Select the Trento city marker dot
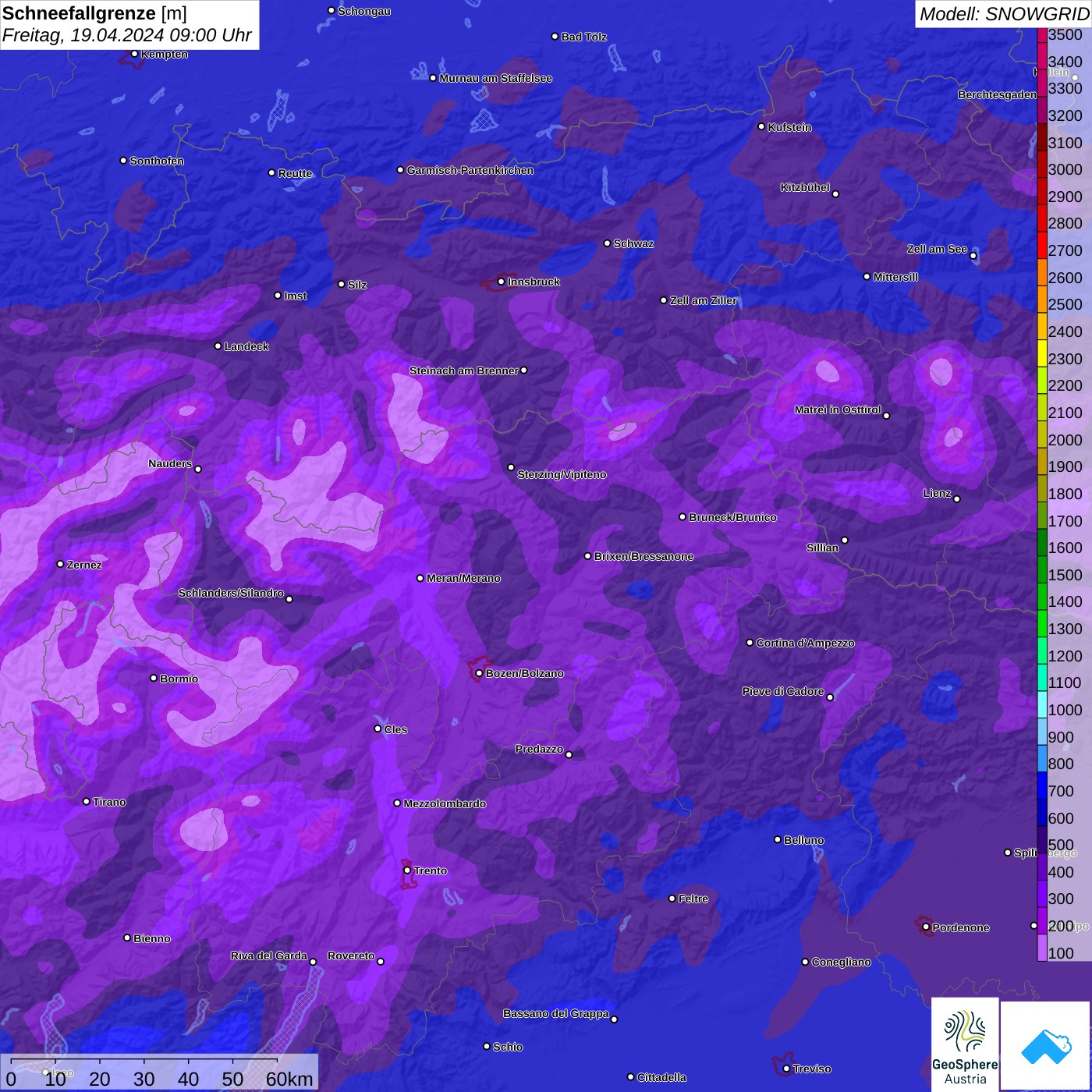 click(x=407, y=870)
